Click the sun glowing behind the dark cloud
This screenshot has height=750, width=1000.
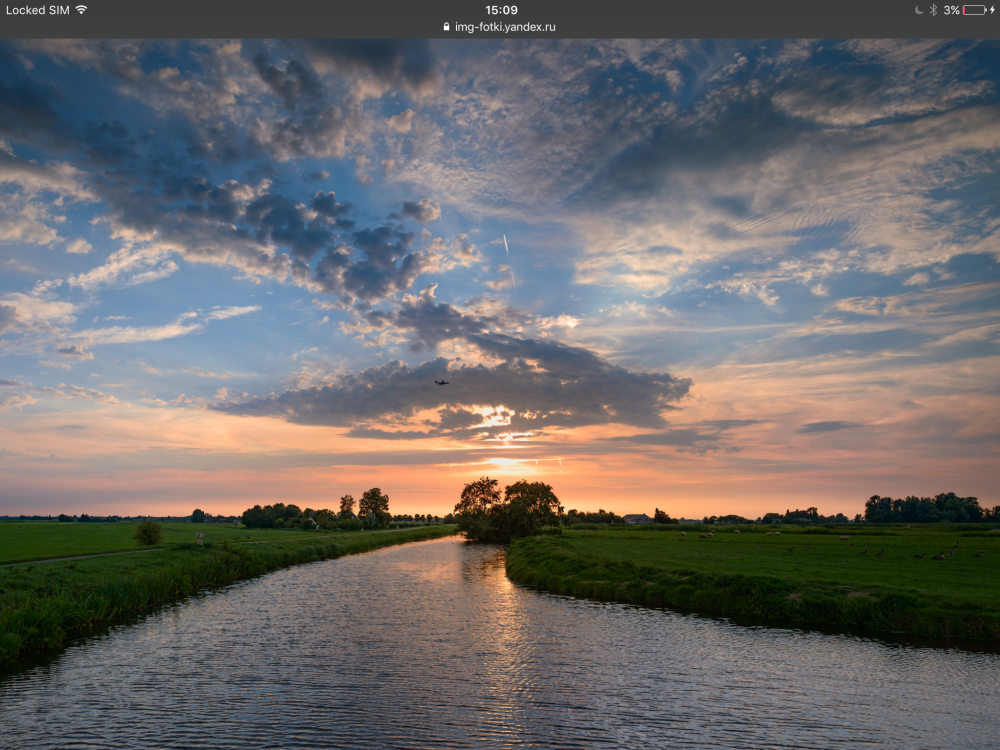coord(494,418)
